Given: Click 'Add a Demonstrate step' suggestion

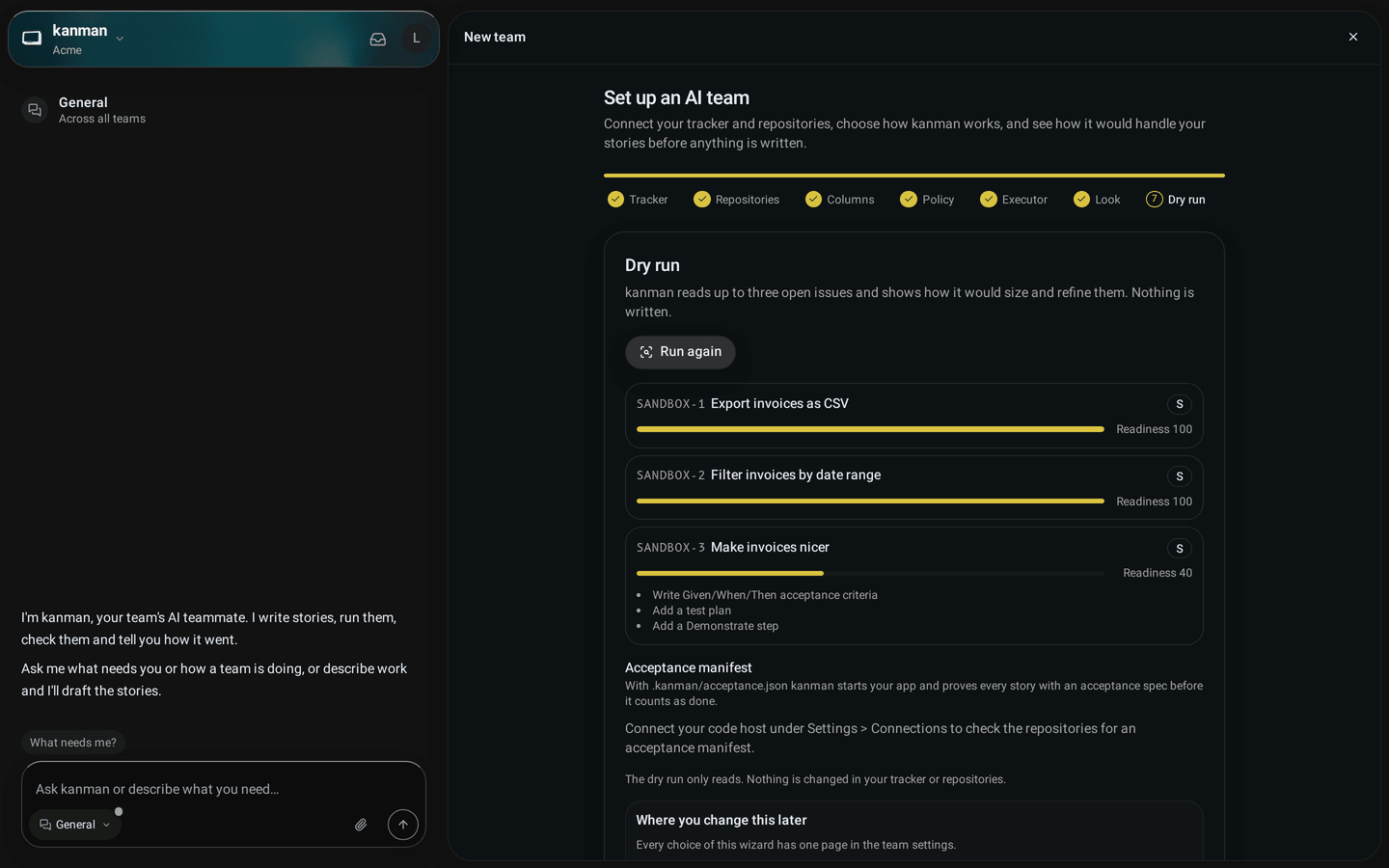Looking at the screenshot, I should point(715,626).
